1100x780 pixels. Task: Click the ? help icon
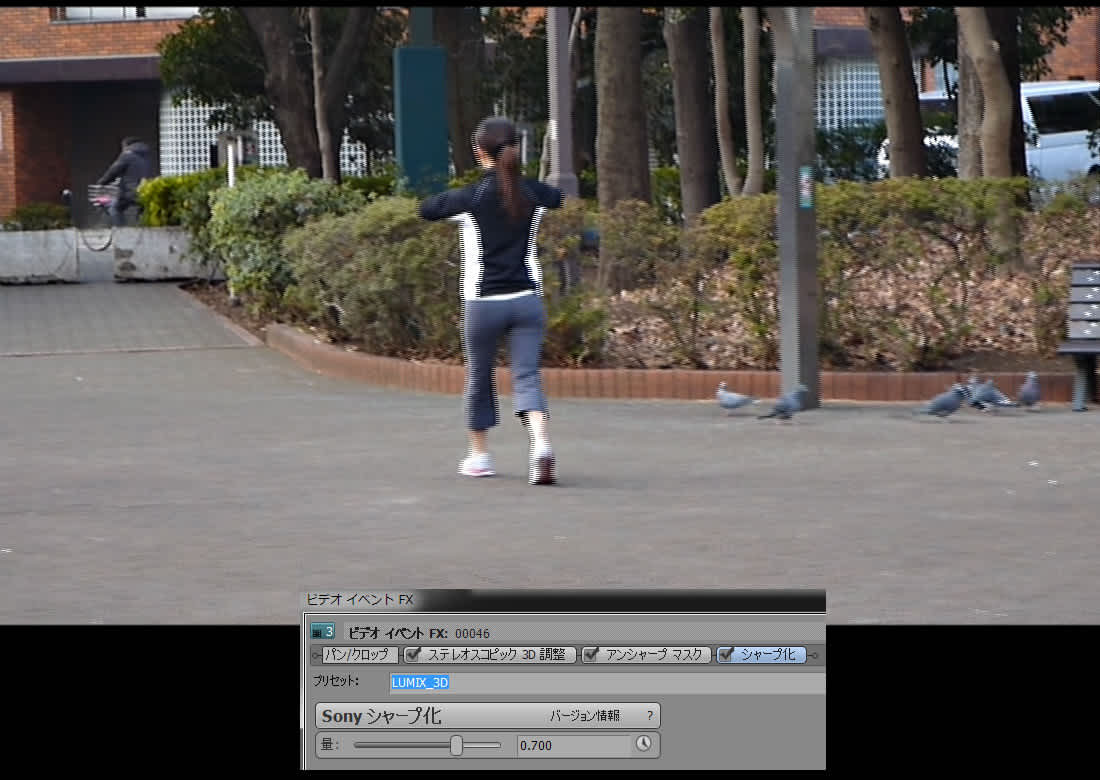[x=649, y=716]
